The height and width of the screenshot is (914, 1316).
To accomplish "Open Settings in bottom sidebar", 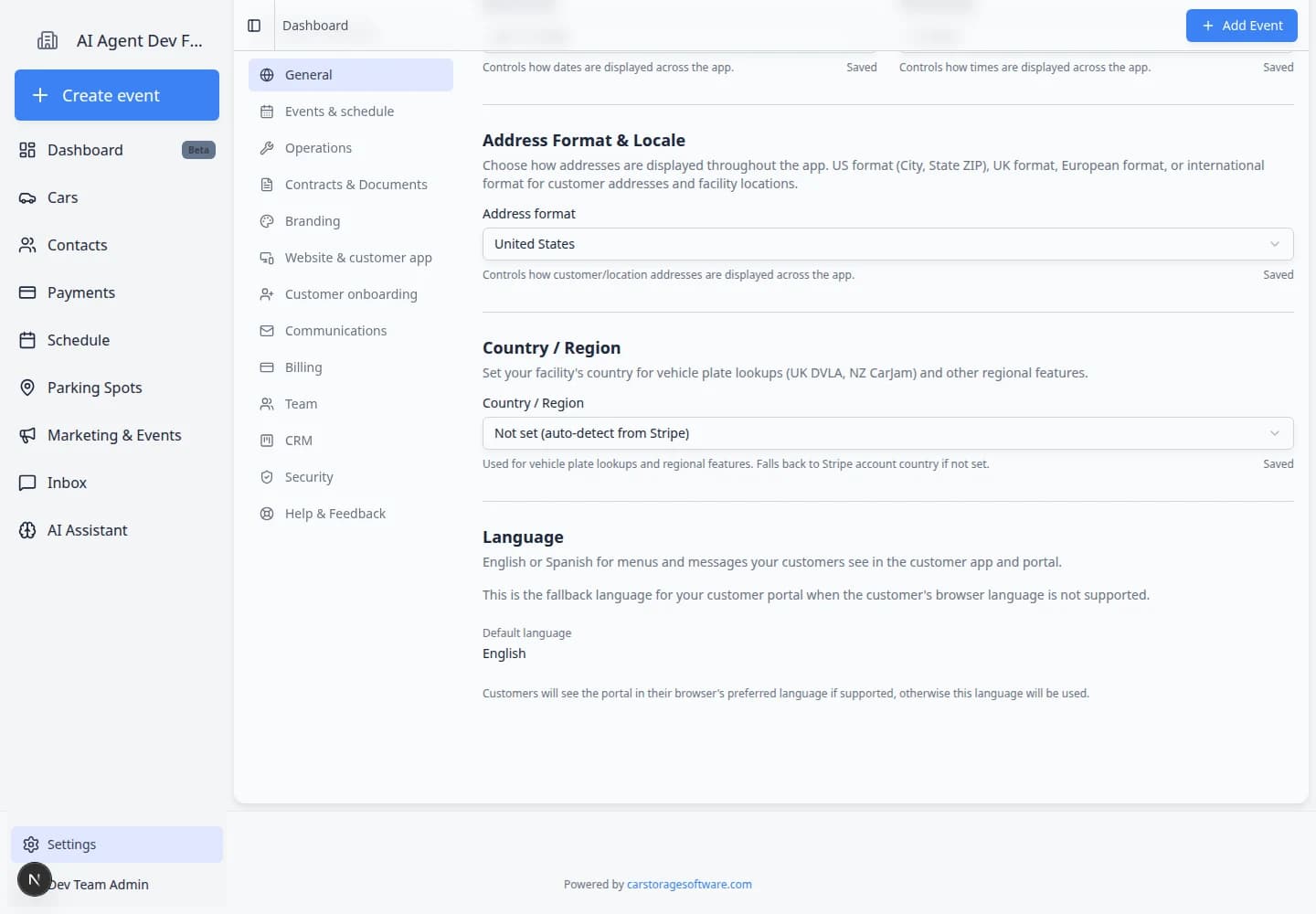I will pos(117,845).
